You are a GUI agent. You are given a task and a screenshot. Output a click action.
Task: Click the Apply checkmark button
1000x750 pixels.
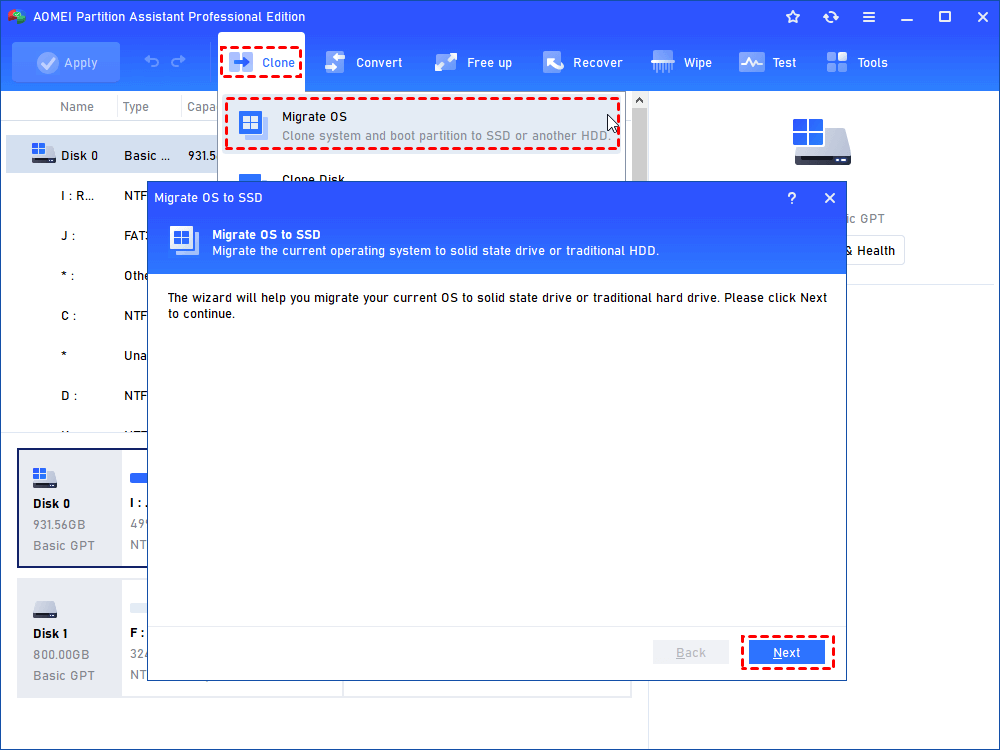[66, 62]
